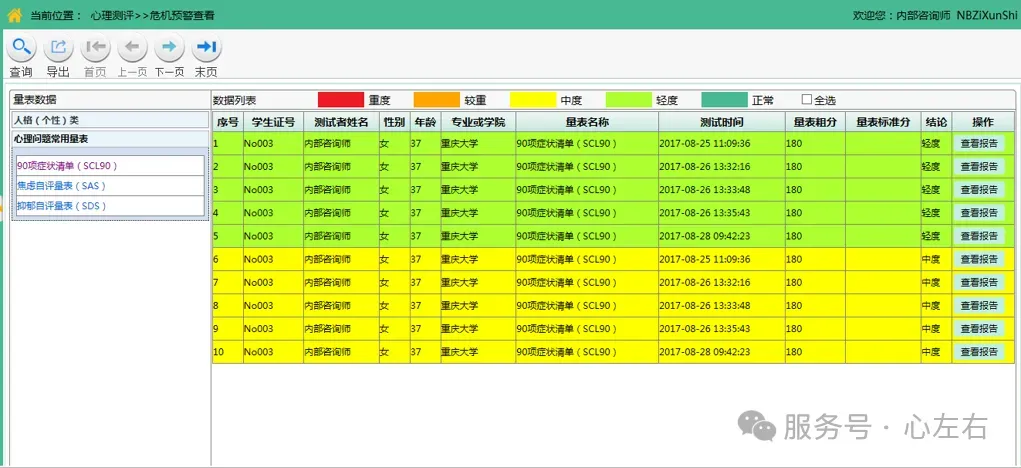Screen dimensions: 1021x468
Task: View report for row 6
Action: 979,259
